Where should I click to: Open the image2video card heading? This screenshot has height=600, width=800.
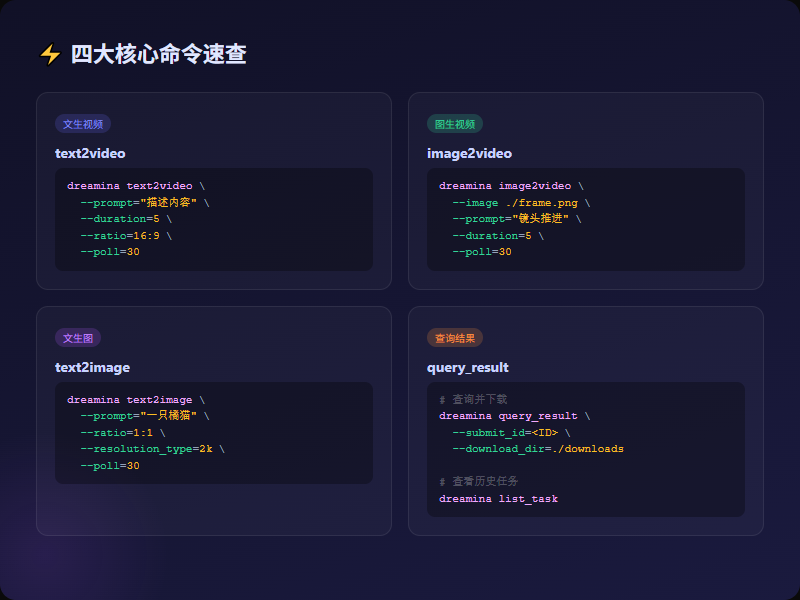[x=469, y=153]
